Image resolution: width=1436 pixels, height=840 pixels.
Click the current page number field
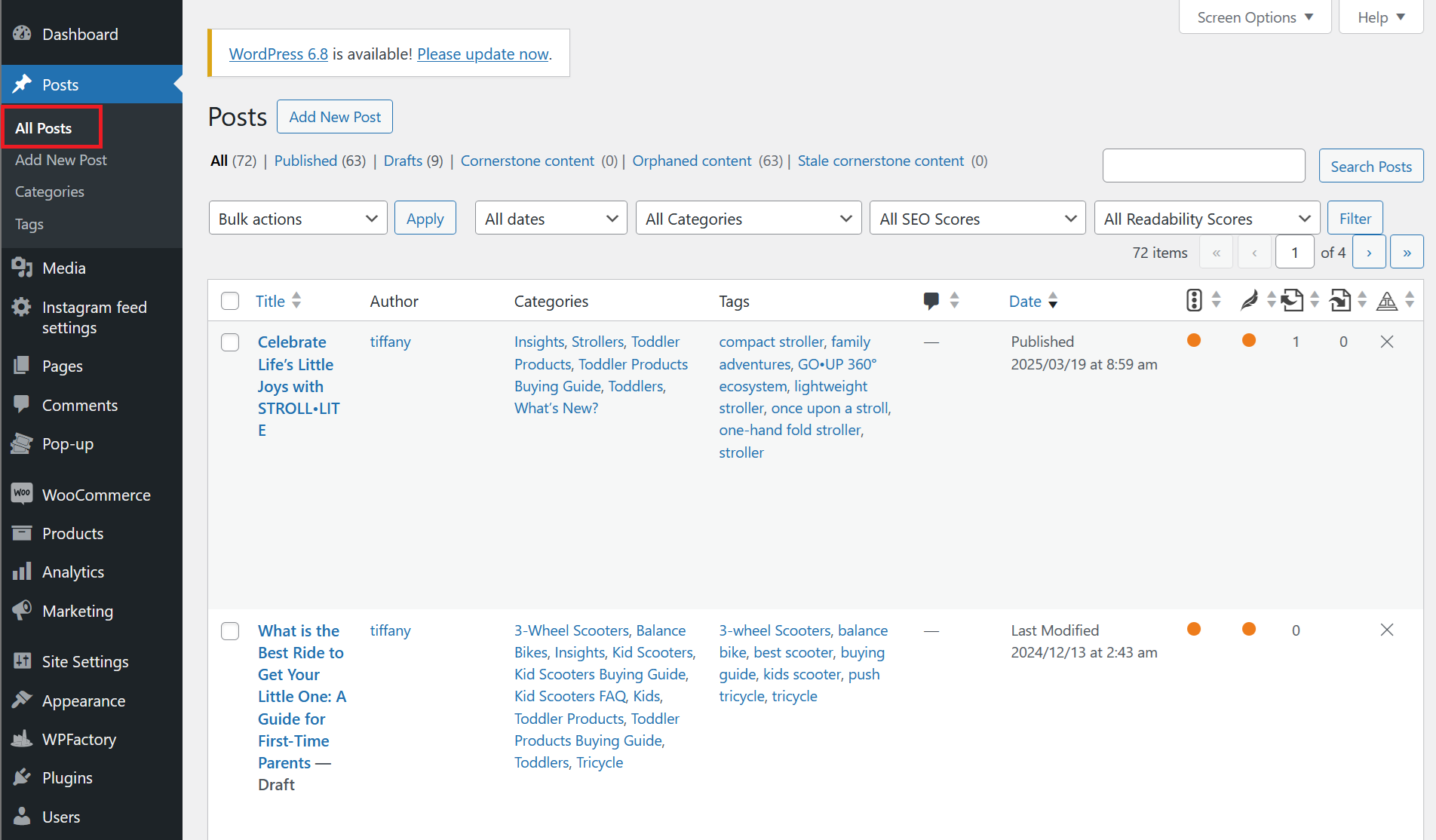click(1295, 252)
